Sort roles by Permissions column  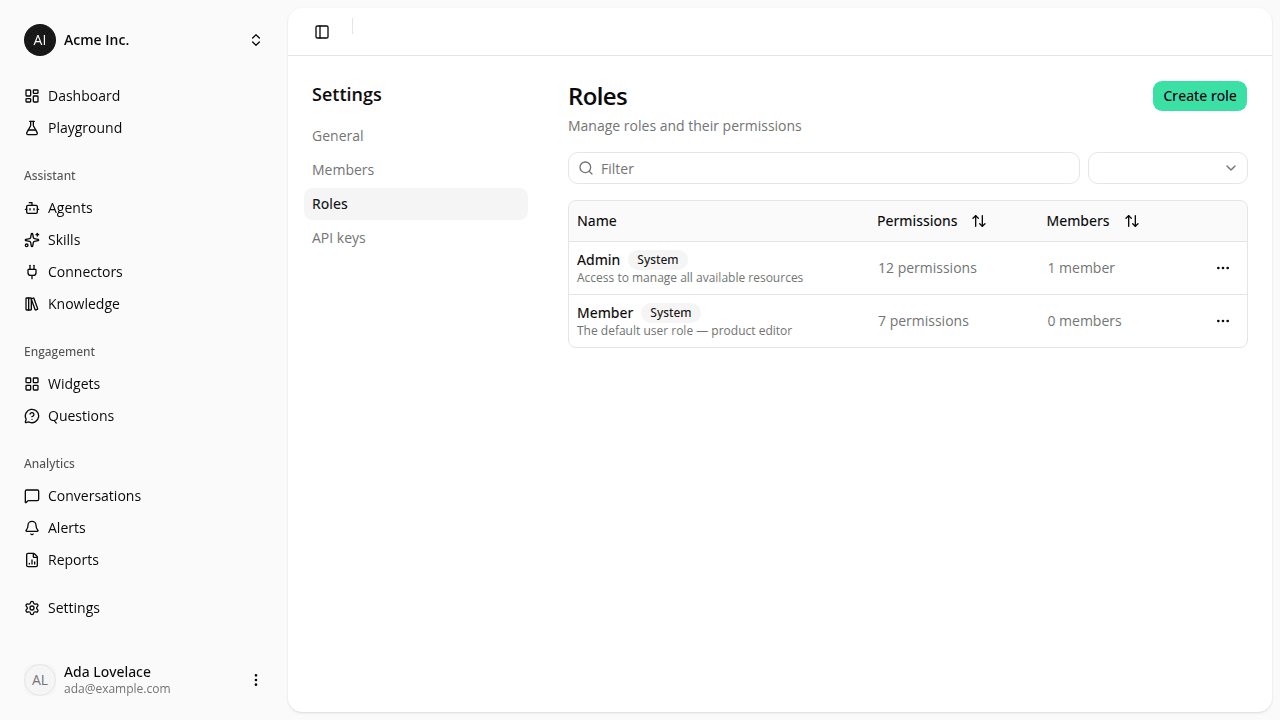[979, 221]
